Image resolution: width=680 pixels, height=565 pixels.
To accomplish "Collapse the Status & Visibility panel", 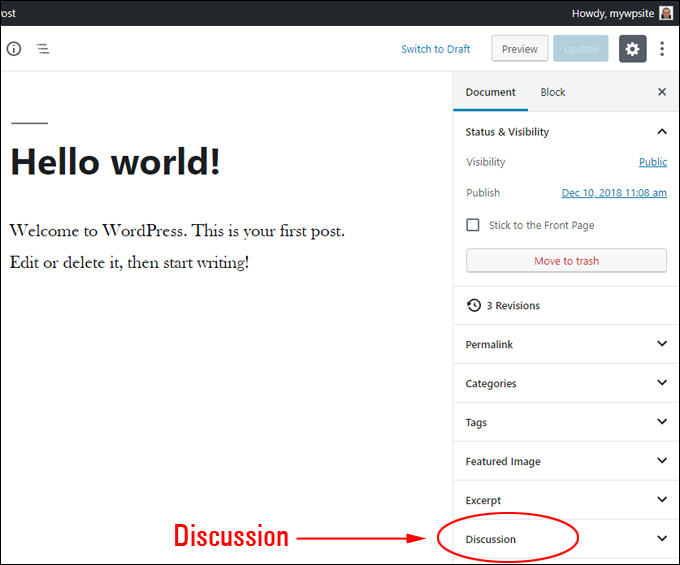I will (x=662, y=131).
